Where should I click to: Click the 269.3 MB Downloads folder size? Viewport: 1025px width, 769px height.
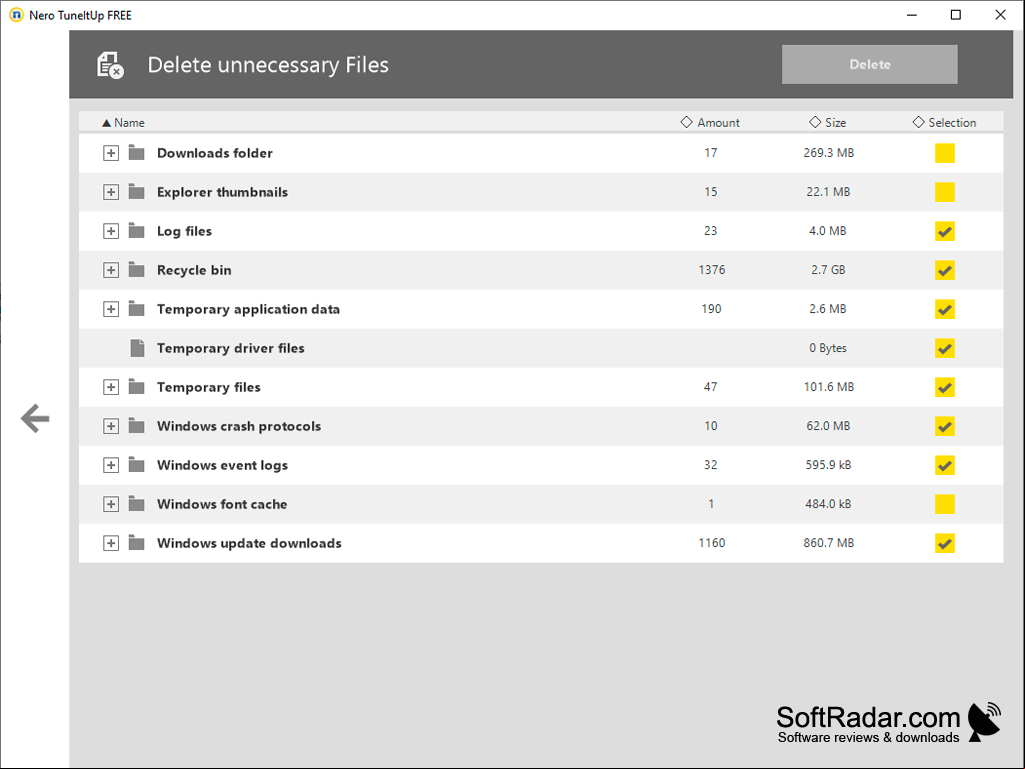coord(828,153)
